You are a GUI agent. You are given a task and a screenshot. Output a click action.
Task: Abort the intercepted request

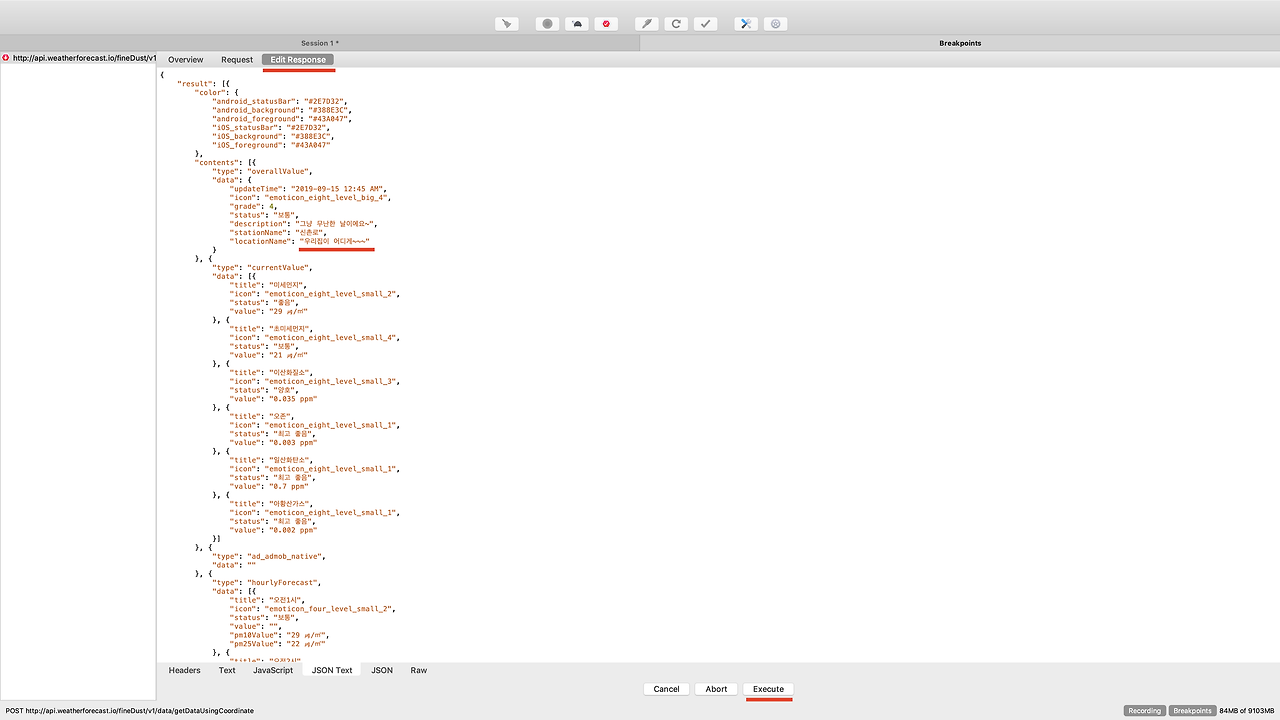pos(716,688)
